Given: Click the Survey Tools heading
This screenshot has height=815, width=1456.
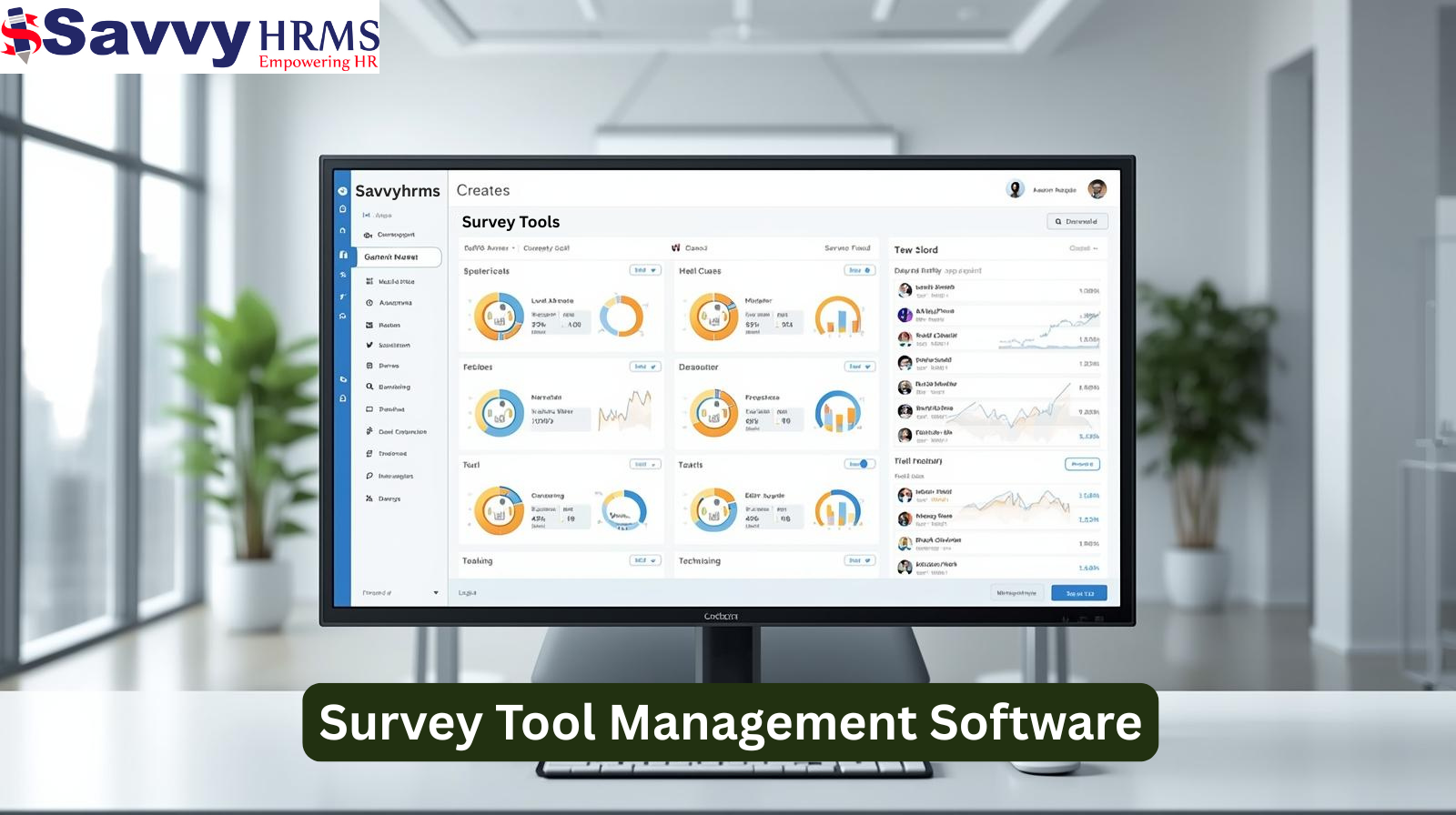Looking at the screenshot, I should pyautogui.click(x=511, y=222).
